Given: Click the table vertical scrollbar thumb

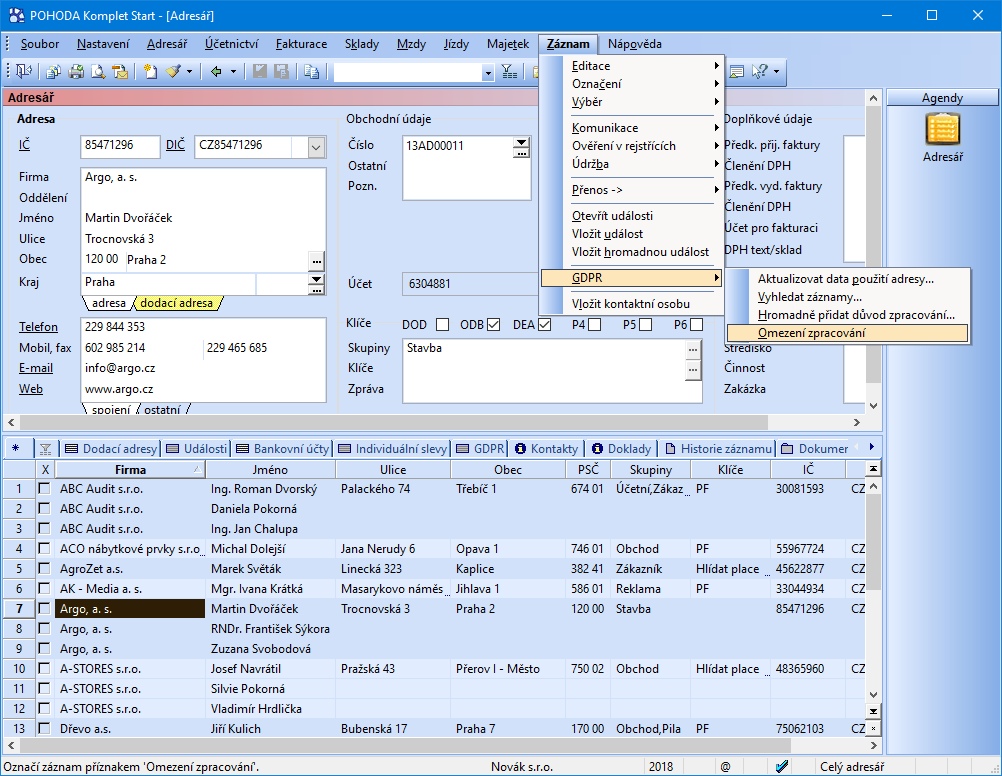Looking at the screenshot, I should [x=873, y=541].
